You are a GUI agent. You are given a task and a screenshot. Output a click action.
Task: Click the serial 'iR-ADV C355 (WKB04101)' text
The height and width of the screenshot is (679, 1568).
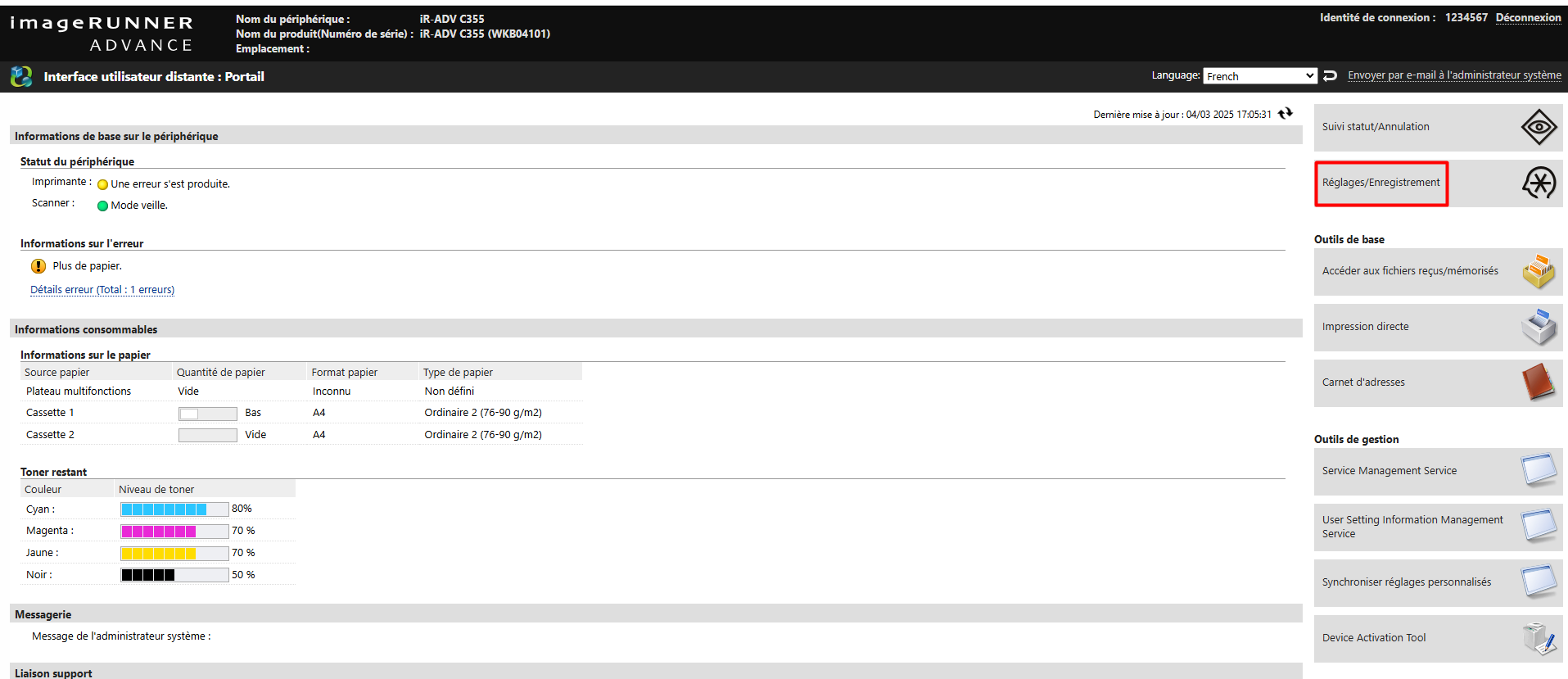coord(485,34)
